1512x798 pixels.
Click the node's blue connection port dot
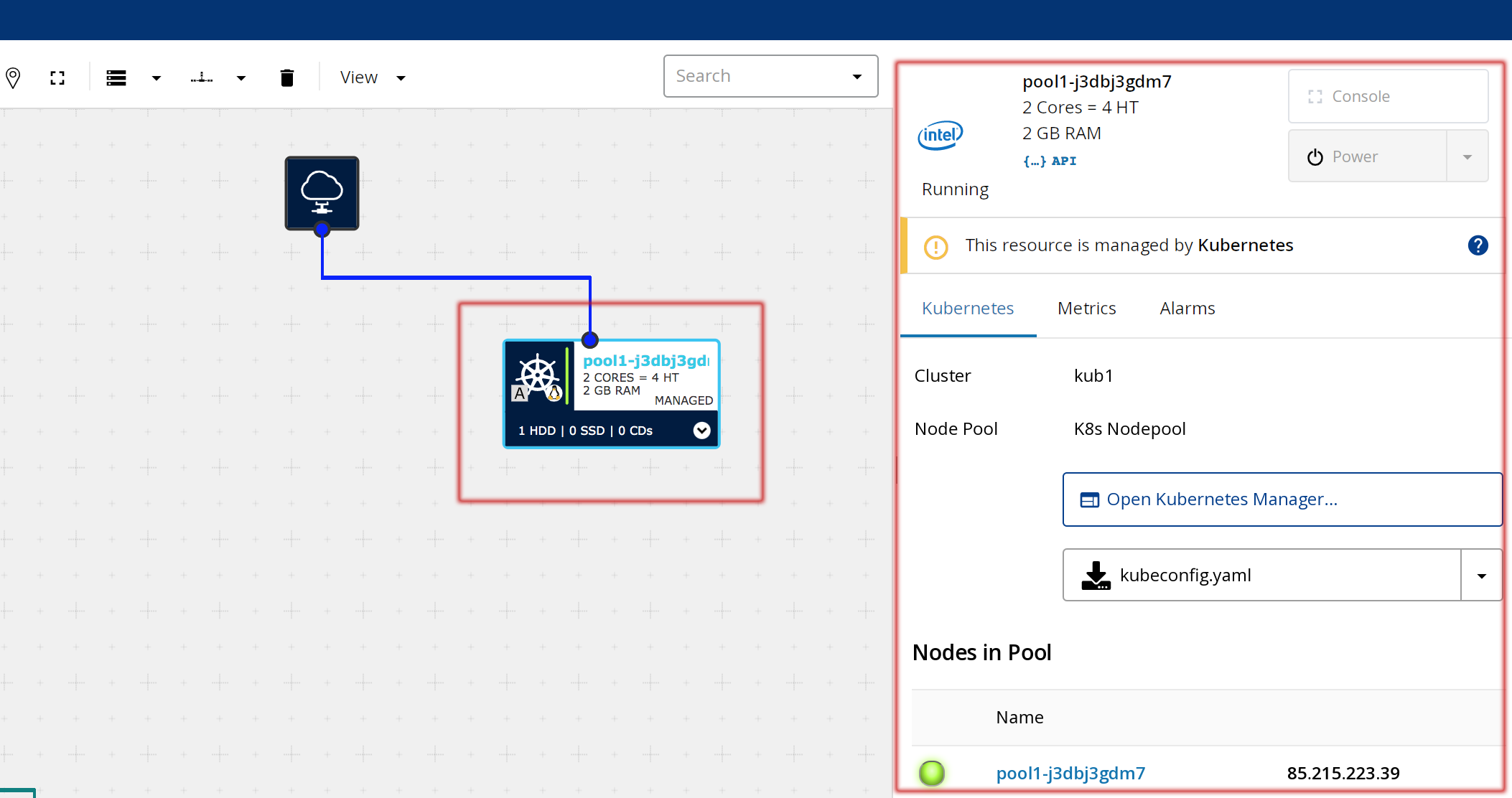[590, 339]
